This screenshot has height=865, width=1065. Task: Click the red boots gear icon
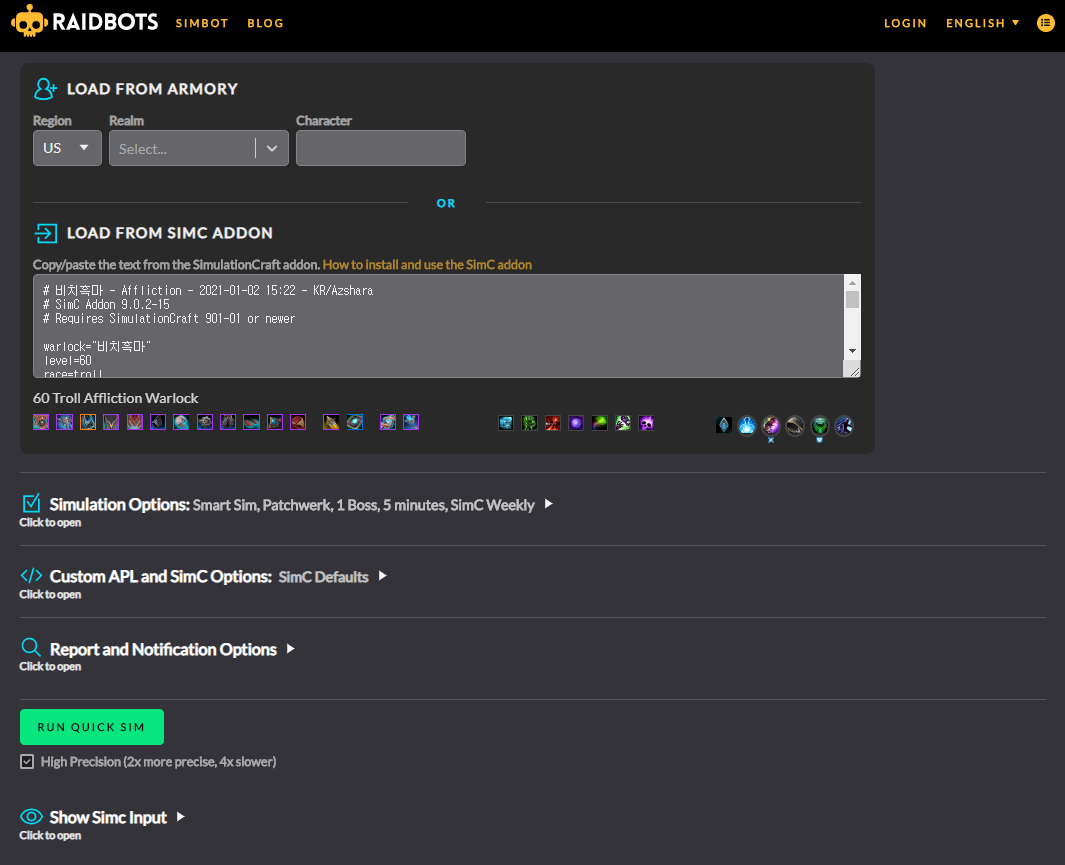point(251,422)
